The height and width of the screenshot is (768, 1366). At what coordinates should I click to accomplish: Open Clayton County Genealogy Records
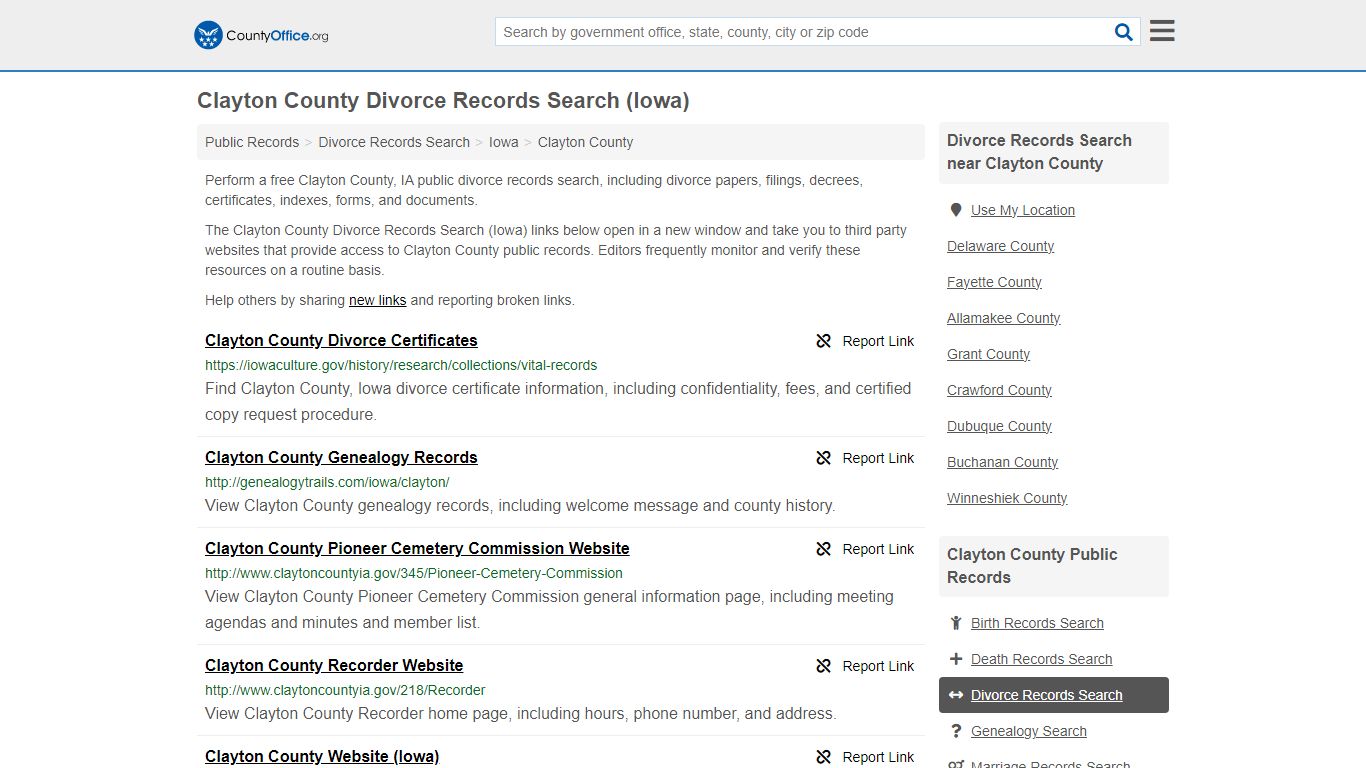341,457
